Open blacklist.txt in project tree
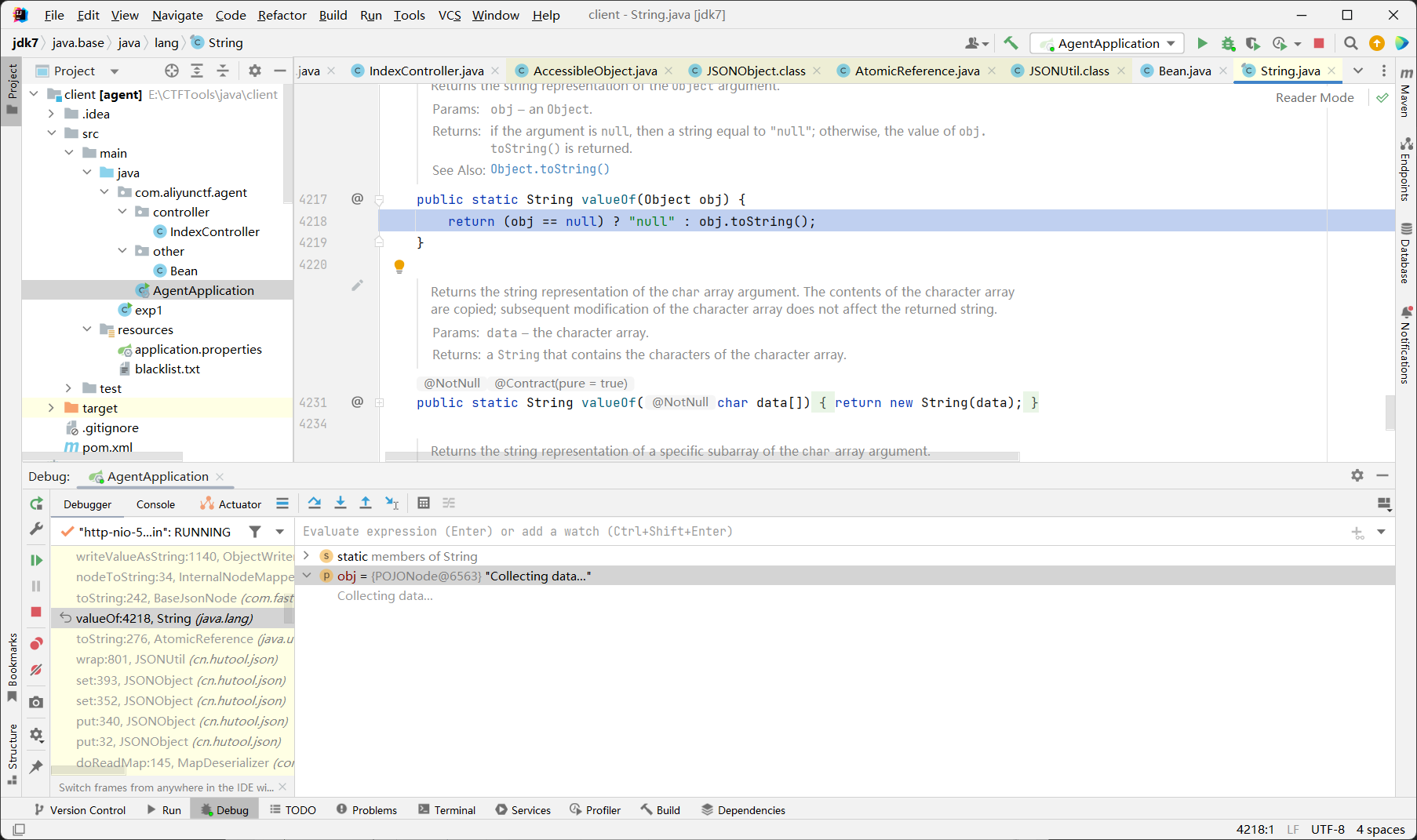The image size is (1417, 840). pos(167,369)
